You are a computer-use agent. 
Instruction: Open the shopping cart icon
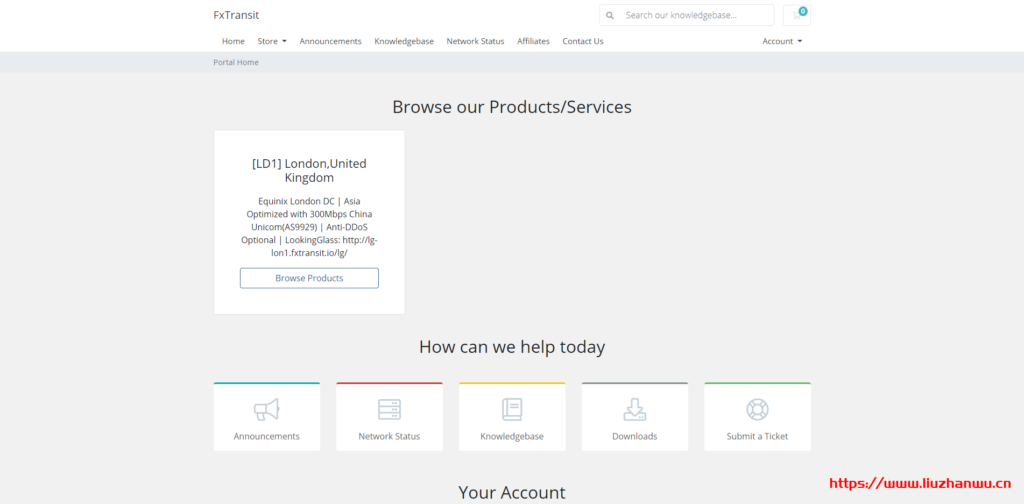pyautogui.click(x=797, y=15)
